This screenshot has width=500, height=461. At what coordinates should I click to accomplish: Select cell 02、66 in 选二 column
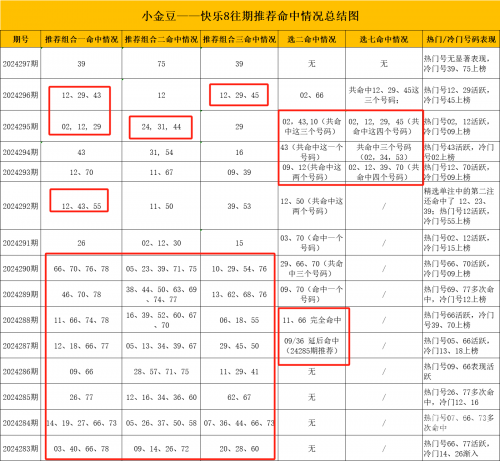312,95
